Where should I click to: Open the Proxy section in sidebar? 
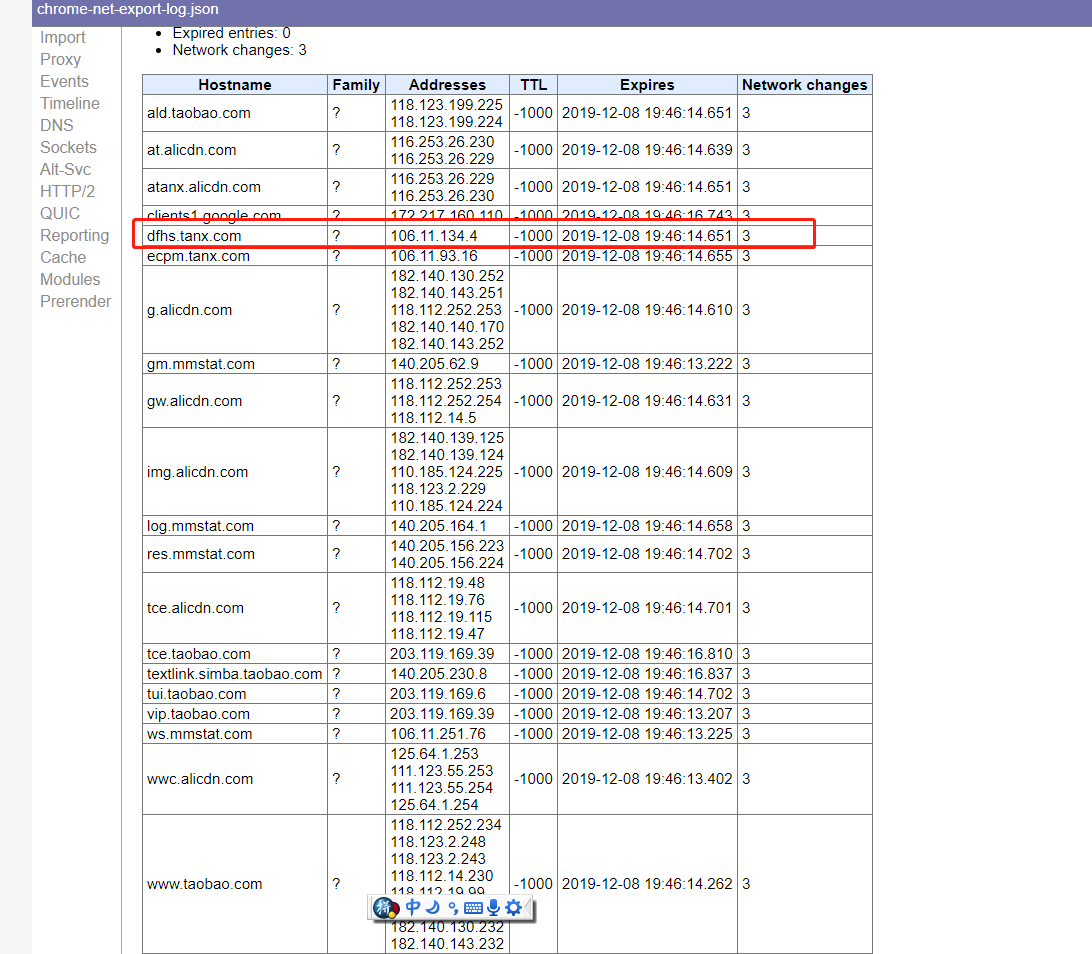pos(61,59)
